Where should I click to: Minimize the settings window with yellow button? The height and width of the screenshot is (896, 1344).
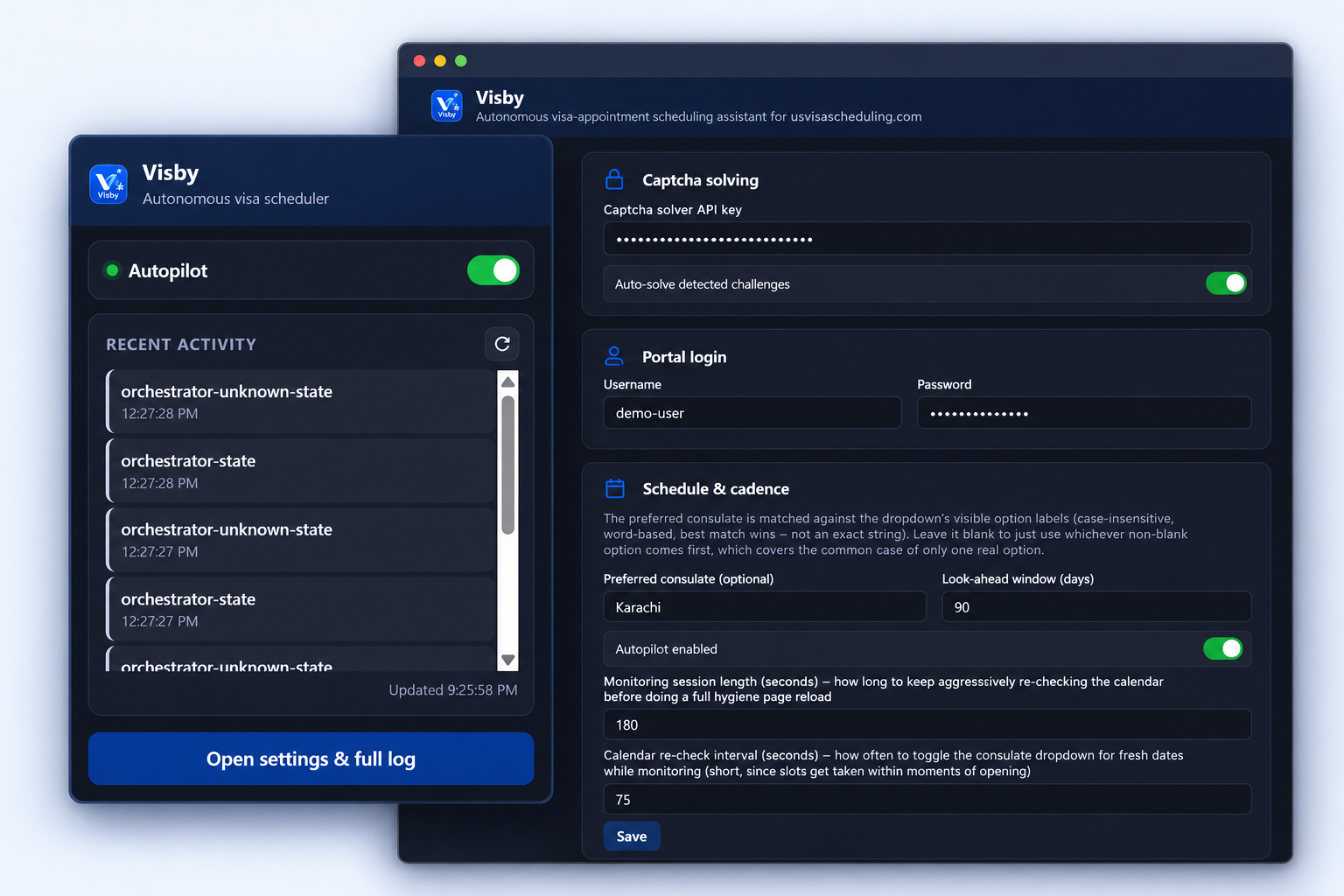(440, 60)
